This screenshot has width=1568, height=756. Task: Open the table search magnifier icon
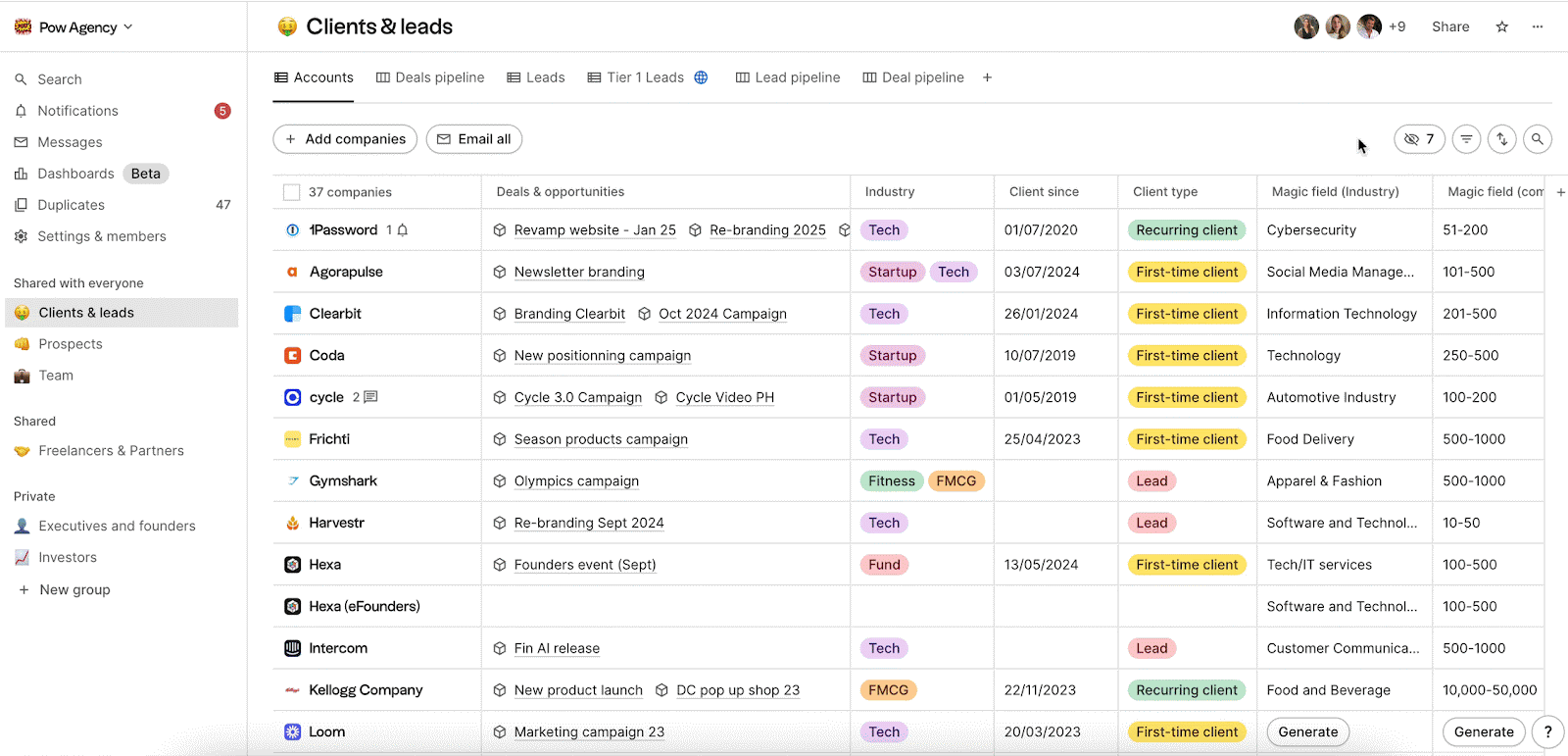click(x=1538, y=139)
